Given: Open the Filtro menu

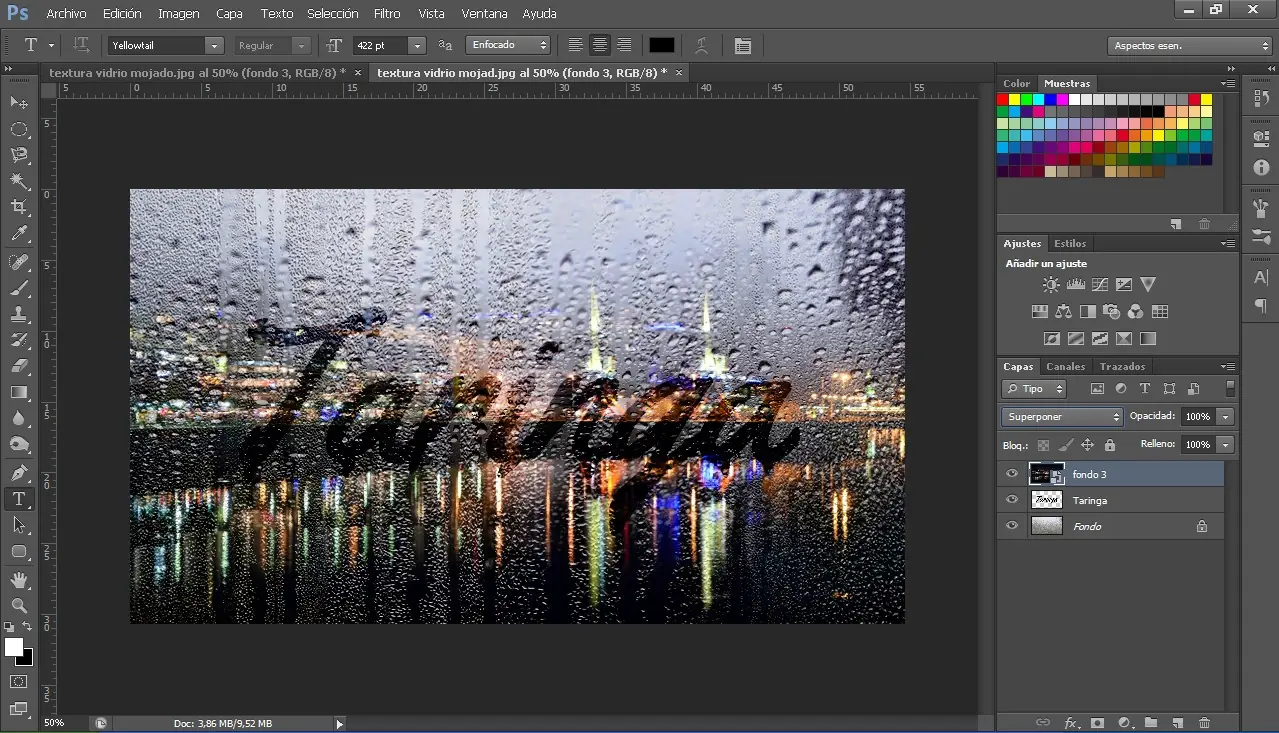Looking at the screenshot, I should 387,14.
